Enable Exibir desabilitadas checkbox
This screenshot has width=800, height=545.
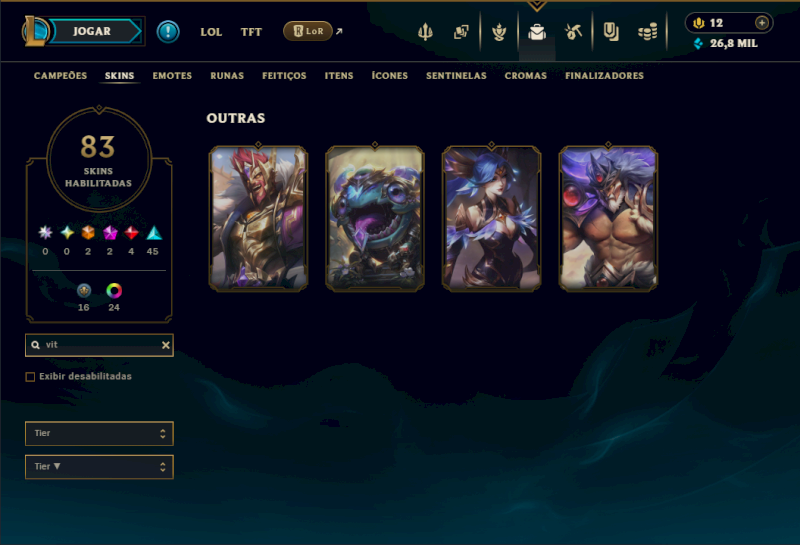pos(30,377)
